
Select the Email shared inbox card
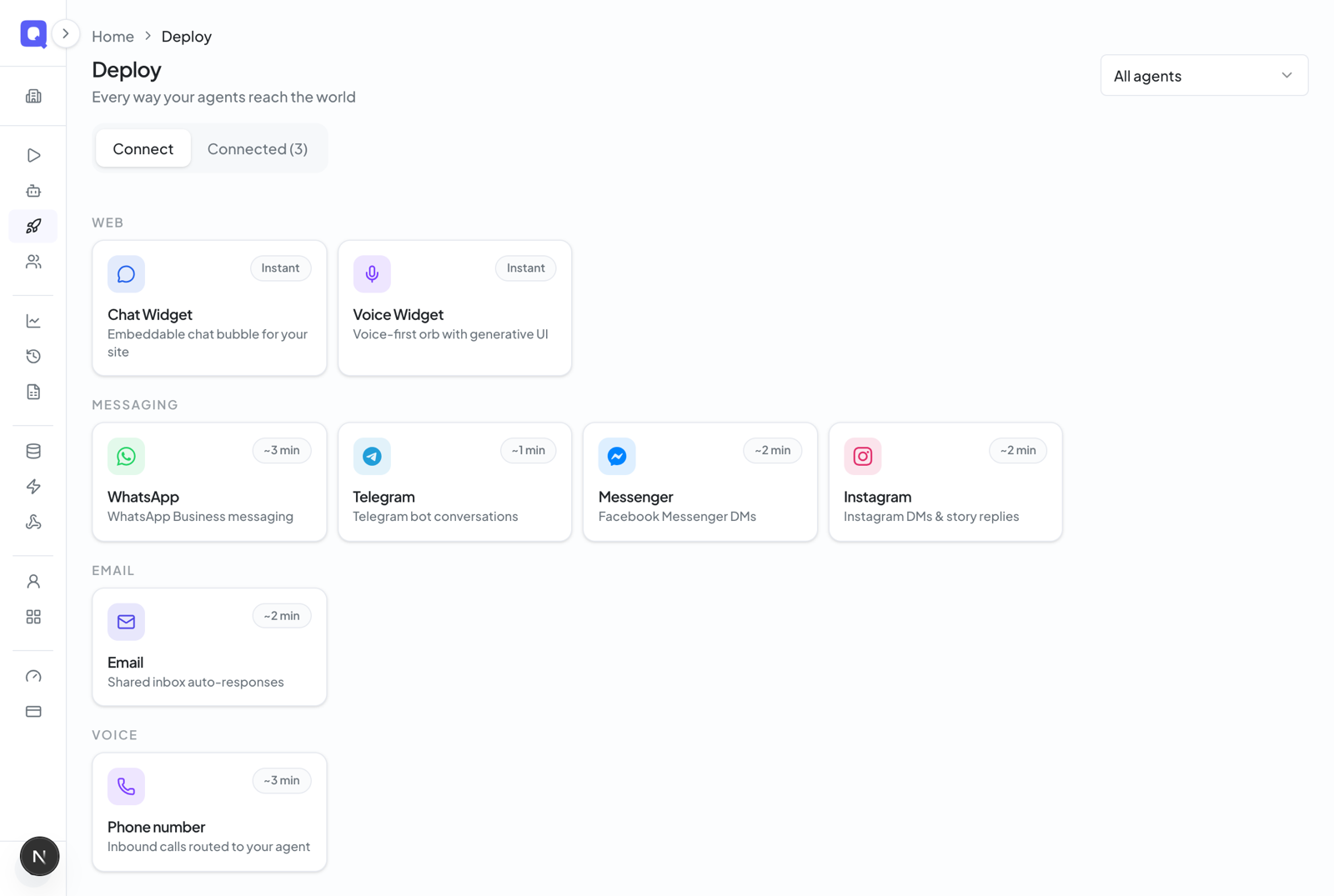click(x=209, y=647)
